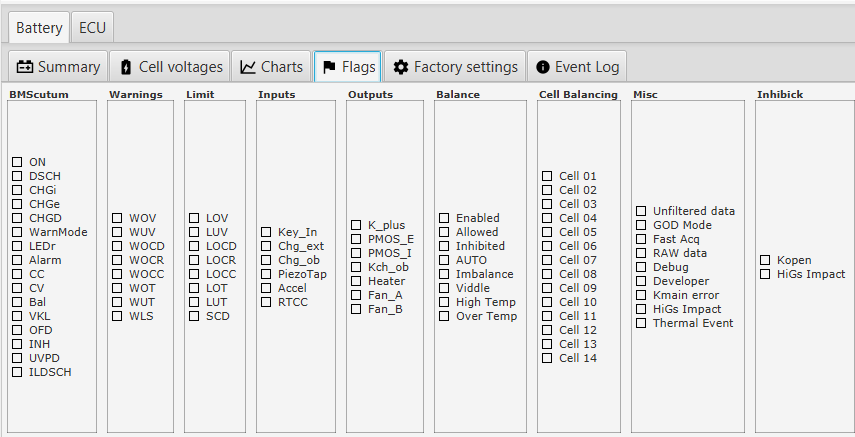Check the Kopen inhibit flag
Screen dimensions: 855x437
pos(765,260)
